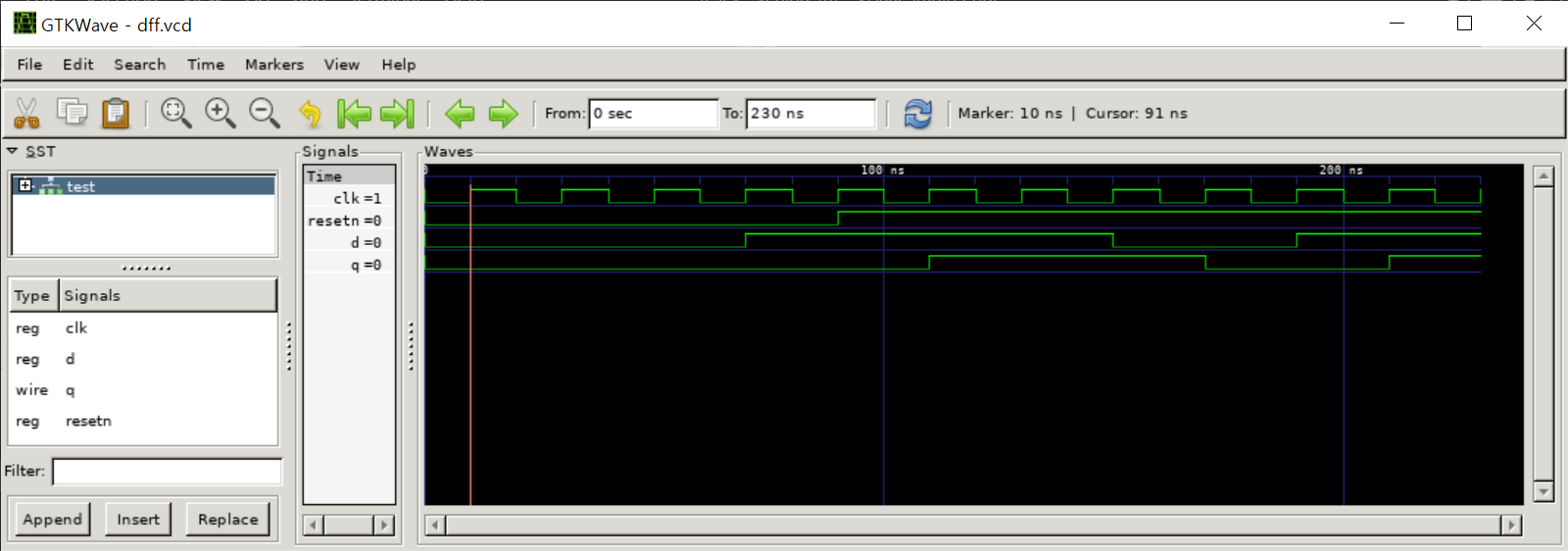
Task: Click the grip between Signals and Waves
Action: point(411,346)
